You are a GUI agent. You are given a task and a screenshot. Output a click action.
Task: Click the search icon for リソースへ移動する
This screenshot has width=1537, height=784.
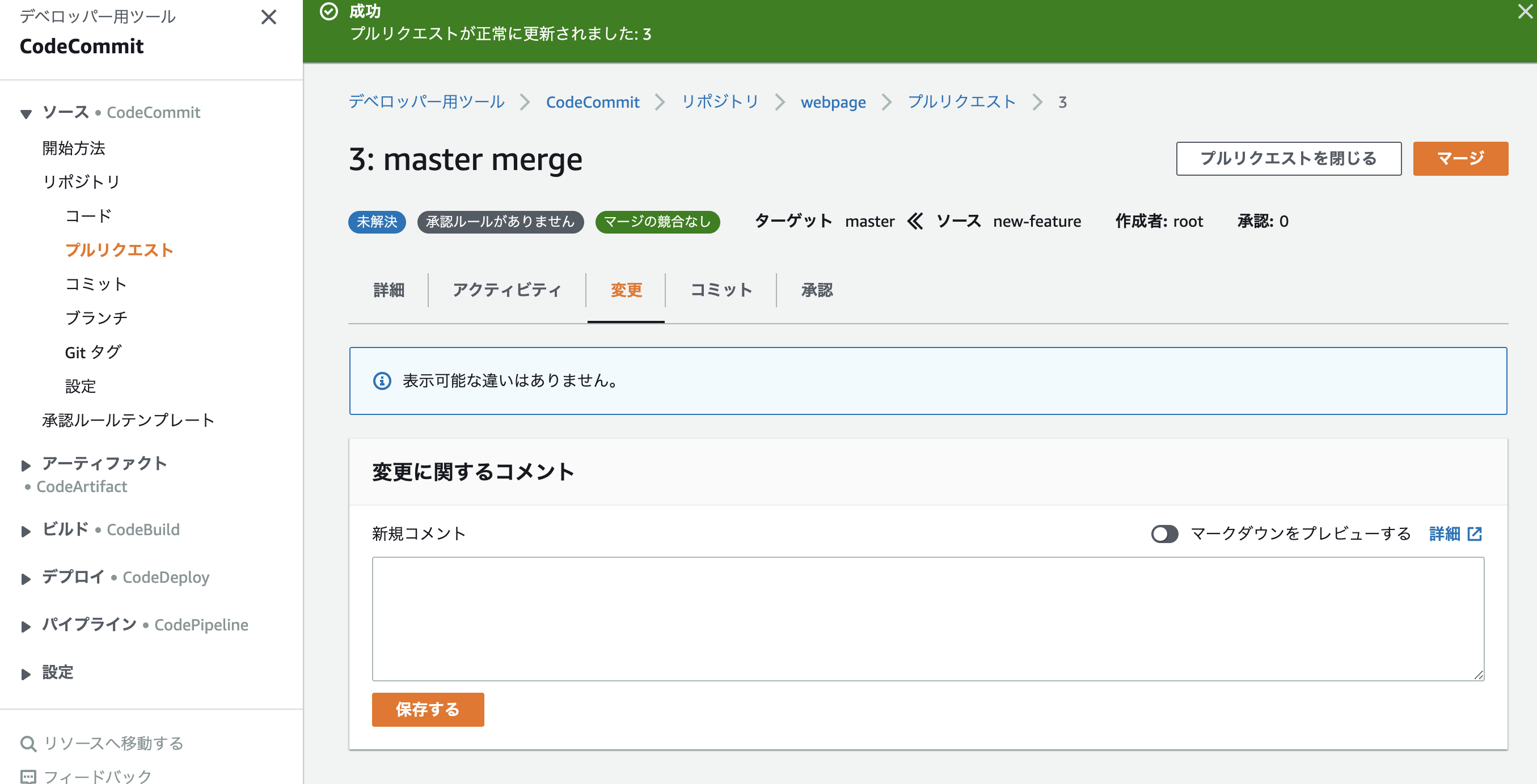click(x=28, y=743)
